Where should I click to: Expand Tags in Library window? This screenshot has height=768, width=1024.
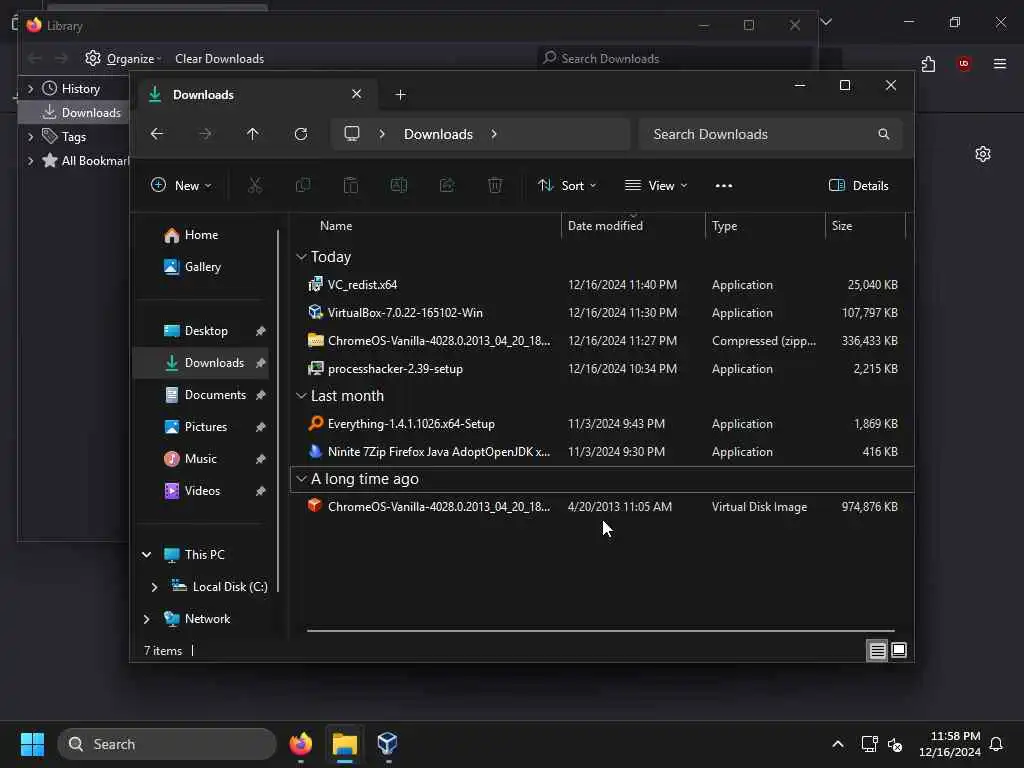[30, 136]
